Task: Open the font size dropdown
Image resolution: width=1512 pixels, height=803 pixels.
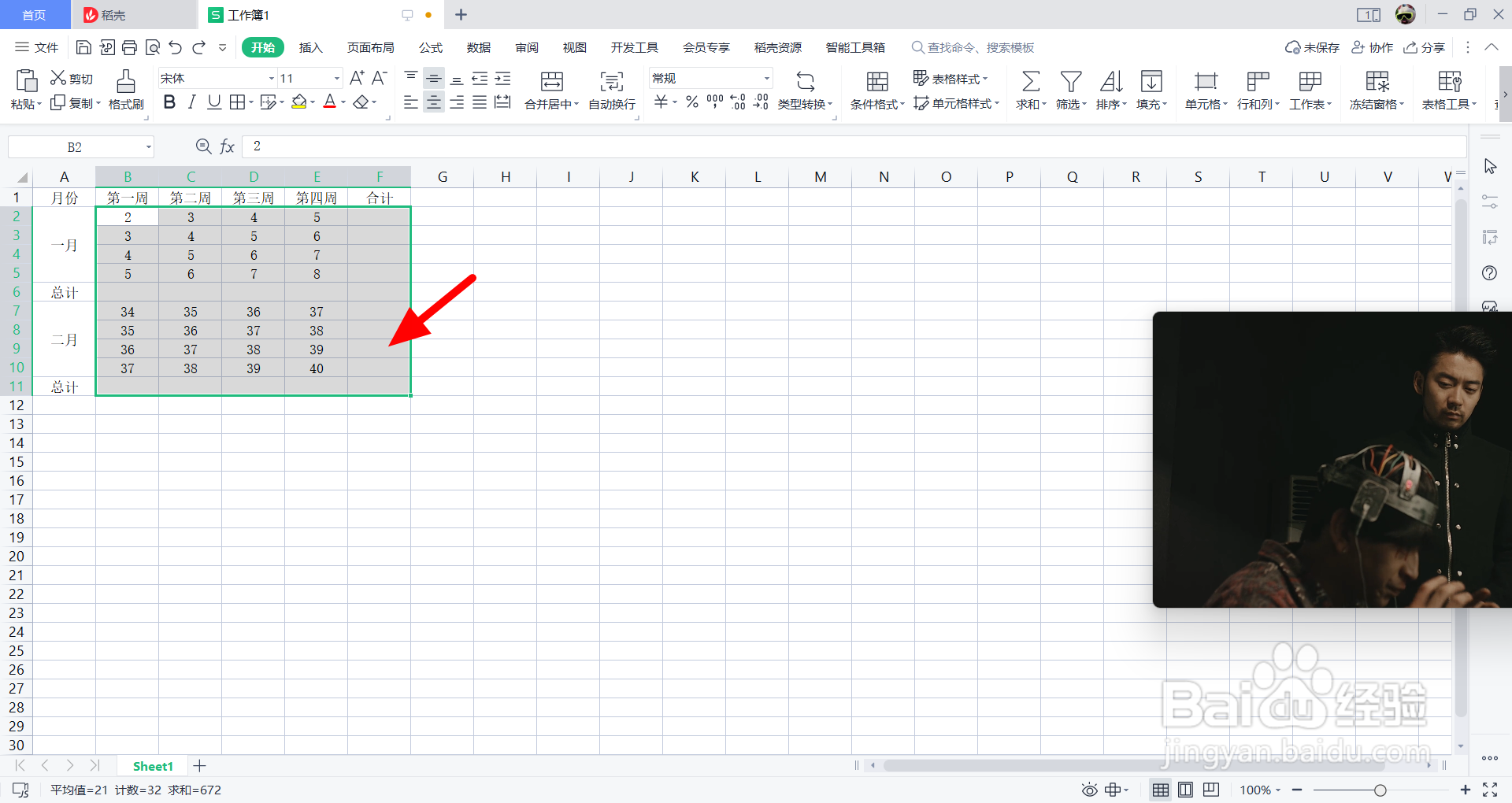Action: 337,78
